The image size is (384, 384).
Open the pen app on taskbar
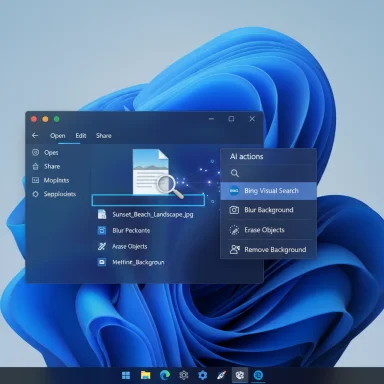pyautogui.click(x=222, y=375)
